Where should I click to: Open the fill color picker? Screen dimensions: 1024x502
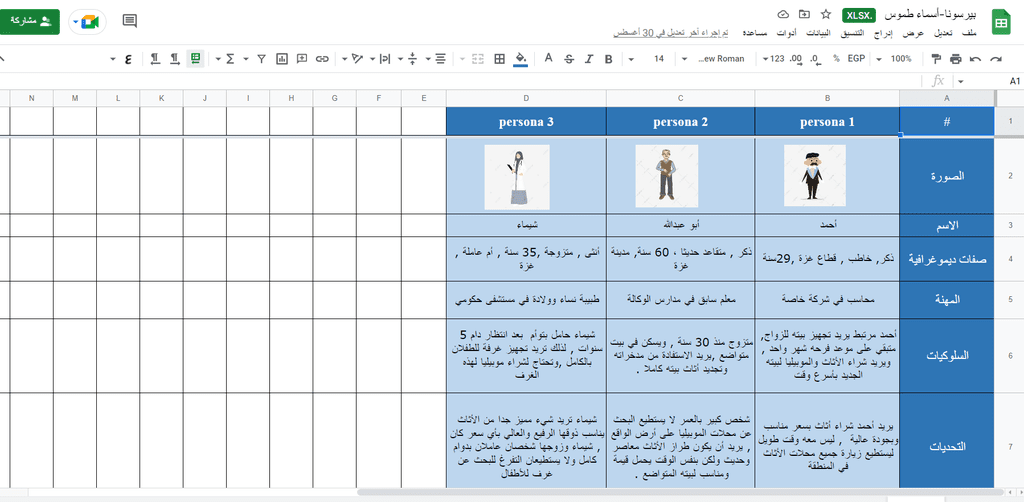tap(520, 59)
